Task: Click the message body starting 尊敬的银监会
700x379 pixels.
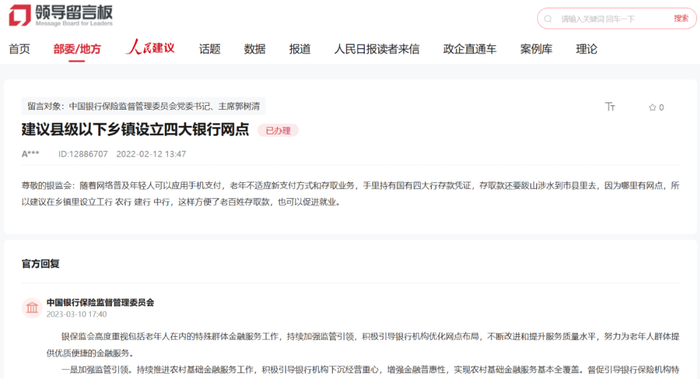Action: (350, 194)
